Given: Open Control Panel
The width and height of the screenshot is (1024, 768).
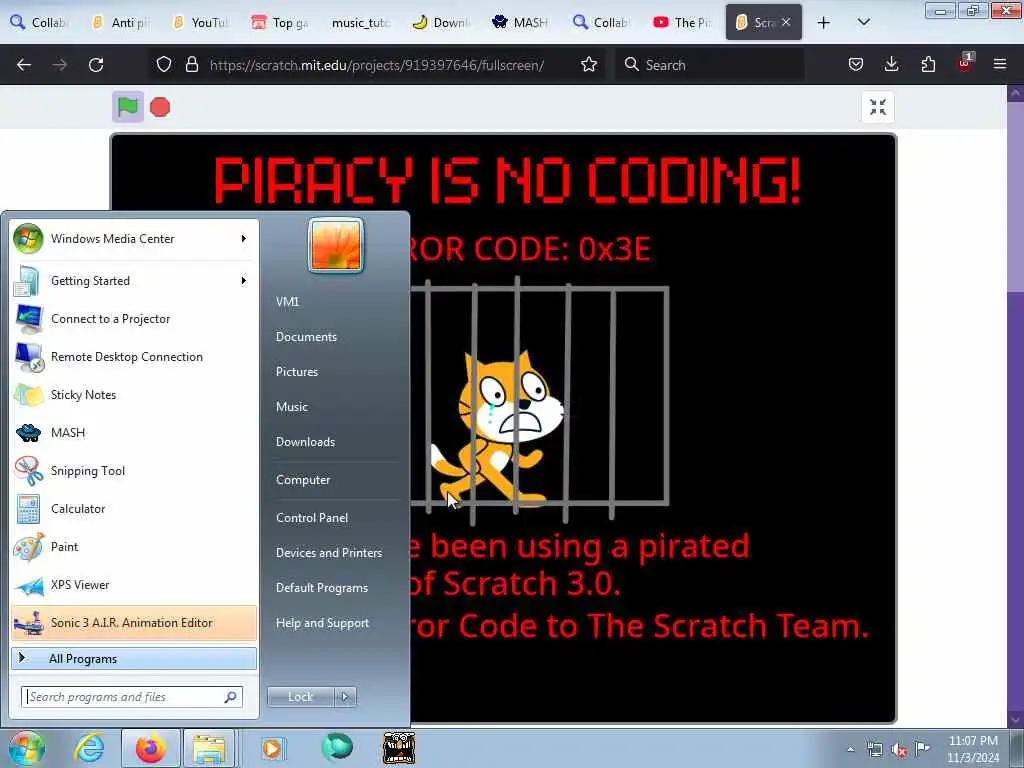Looking at the screenshot, I should tap(312, 518).
